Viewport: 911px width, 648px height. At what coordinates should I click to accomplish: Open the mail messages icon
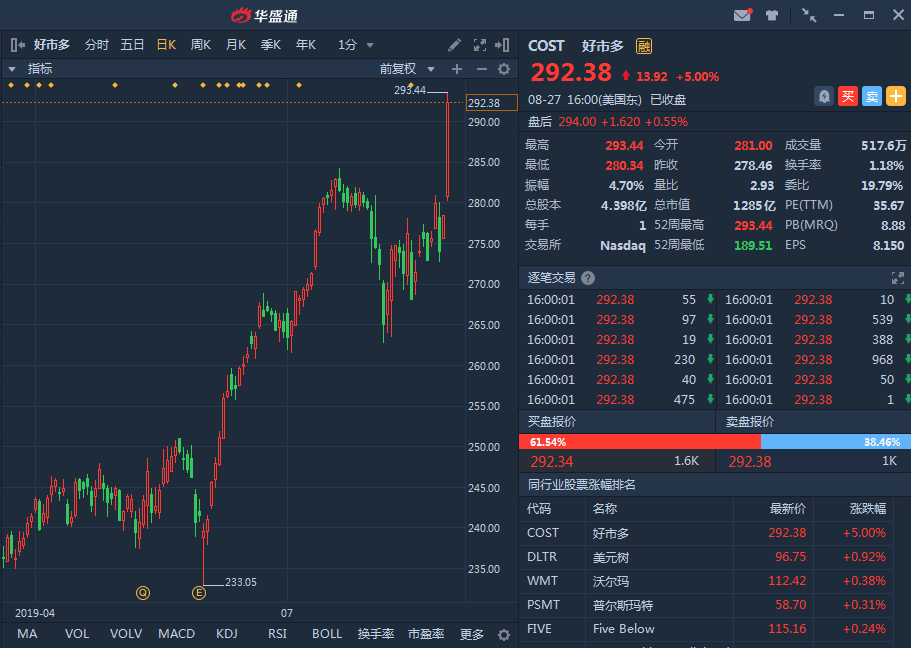point(742,15)
